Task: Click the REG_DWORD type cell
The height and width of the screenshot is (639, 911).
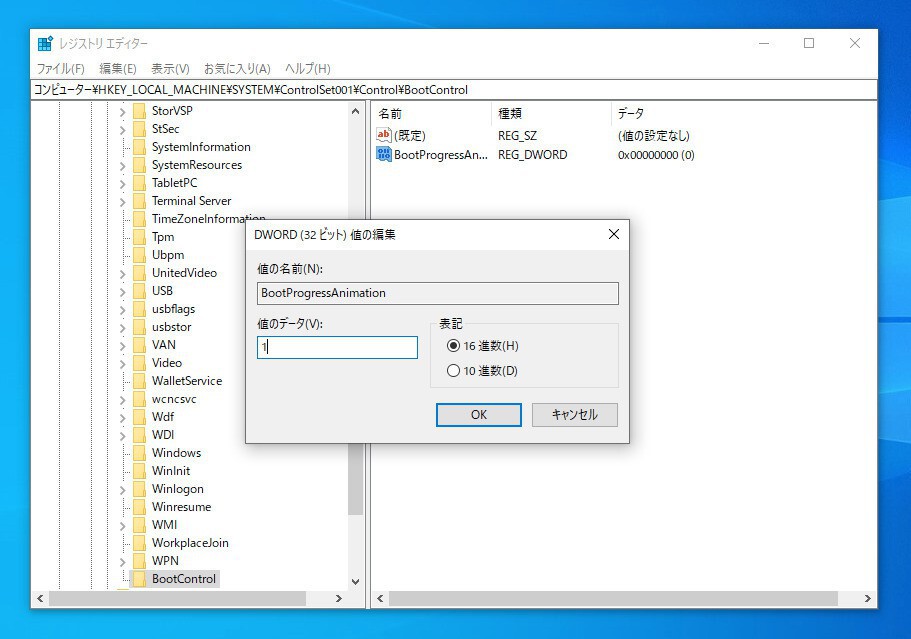Action: click(x=533, y=155)
